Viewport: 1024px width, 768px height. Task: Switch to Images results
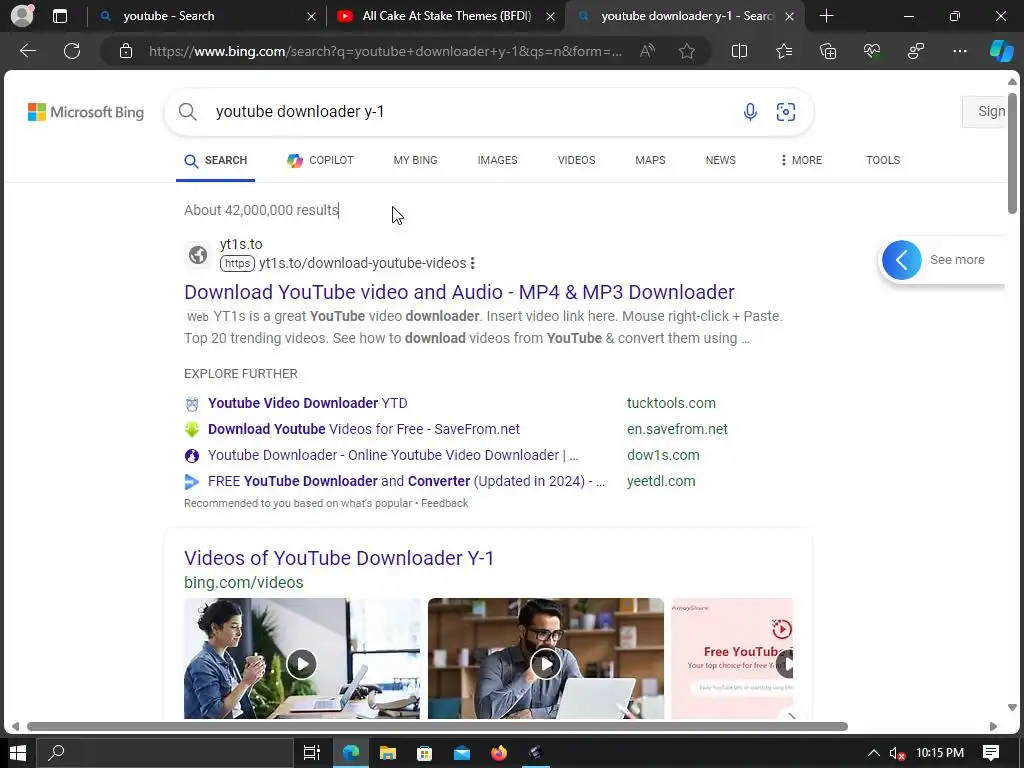pyautogui.click(x=497, y=160)
